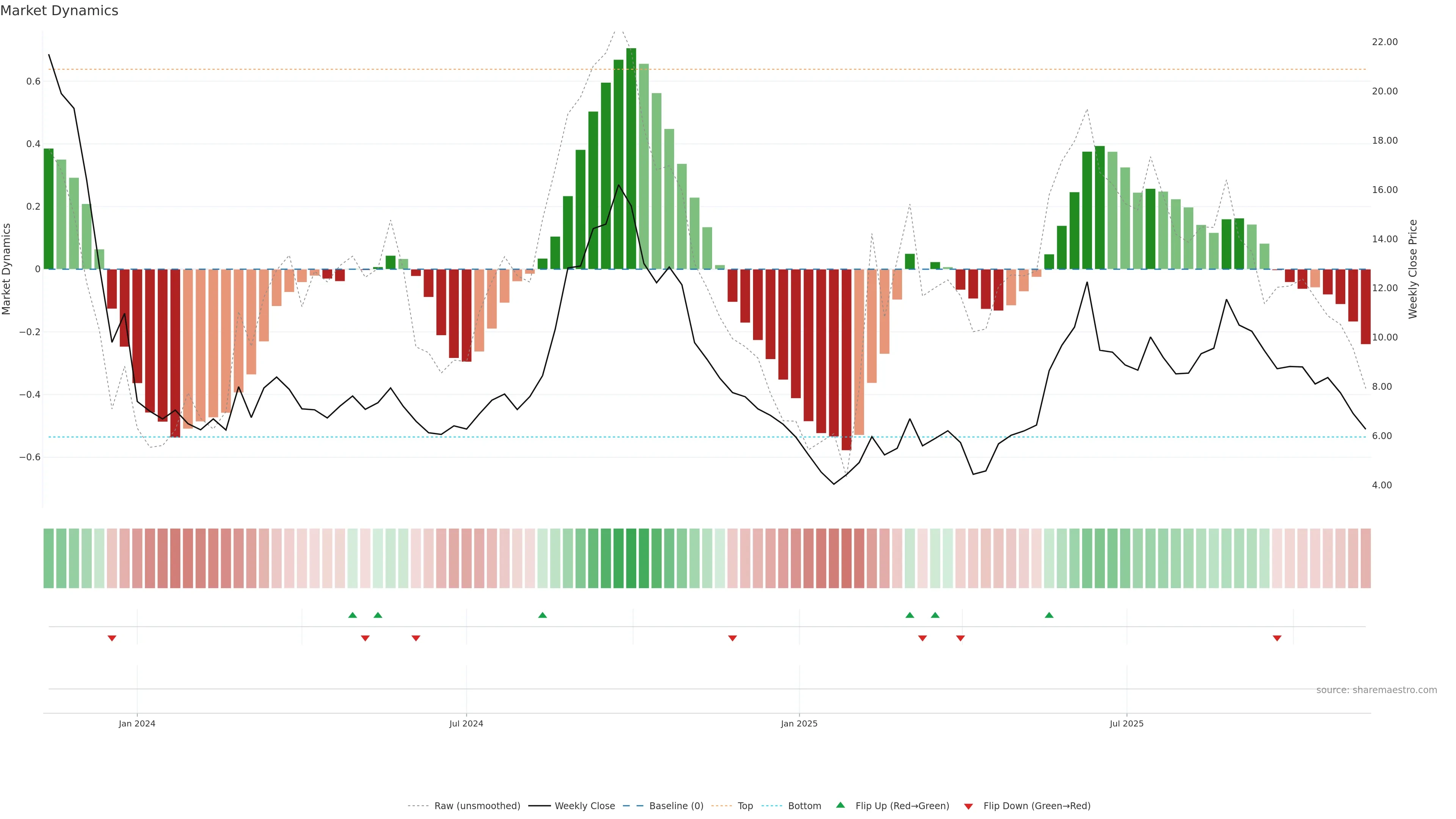The image size is (1456, 819).
Task: Click the Jan 2025 x-axis label
Action: click(799, 723)
